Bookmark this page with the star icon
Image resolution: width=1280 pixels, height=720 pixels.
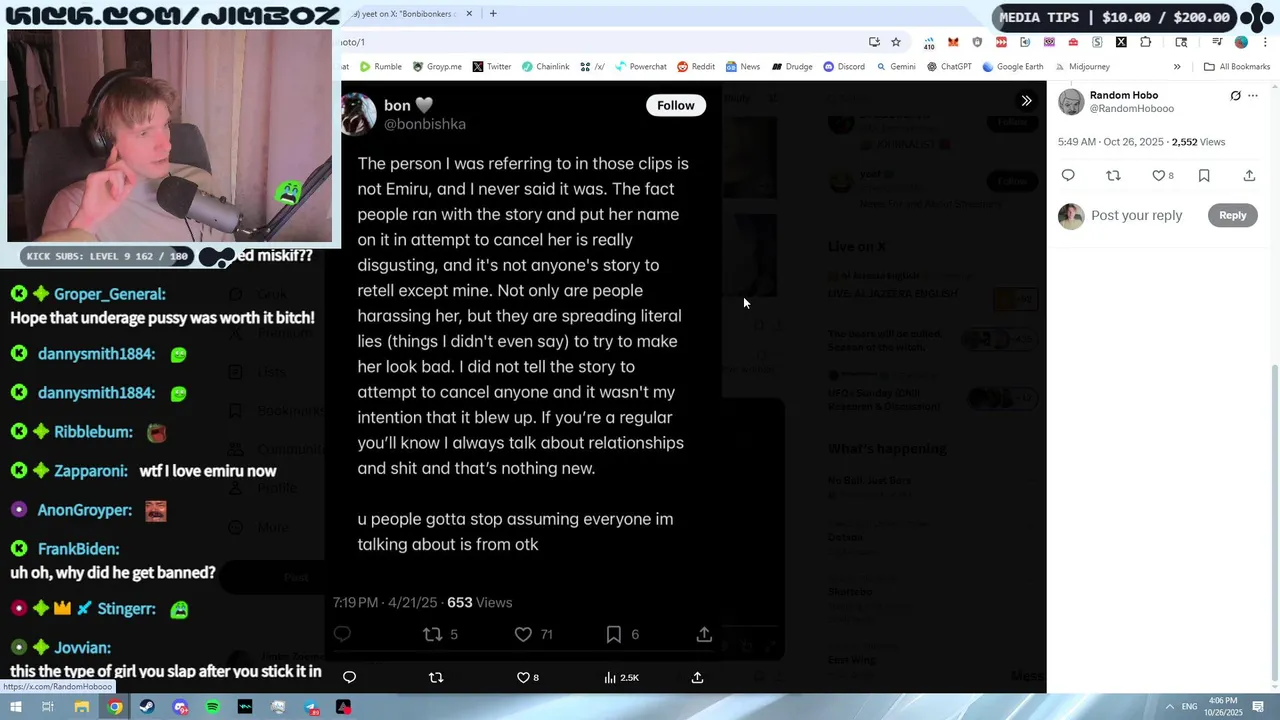tap(896, 42)
